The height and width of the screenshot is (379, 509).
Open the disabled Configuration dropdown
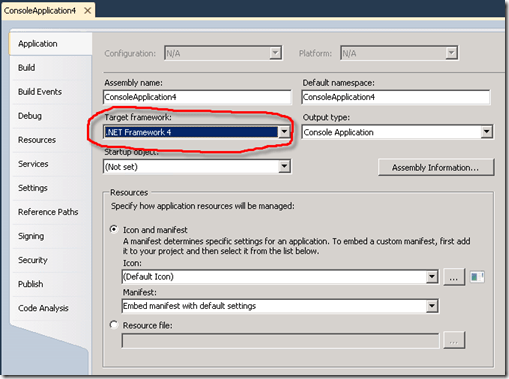[223, 53]
